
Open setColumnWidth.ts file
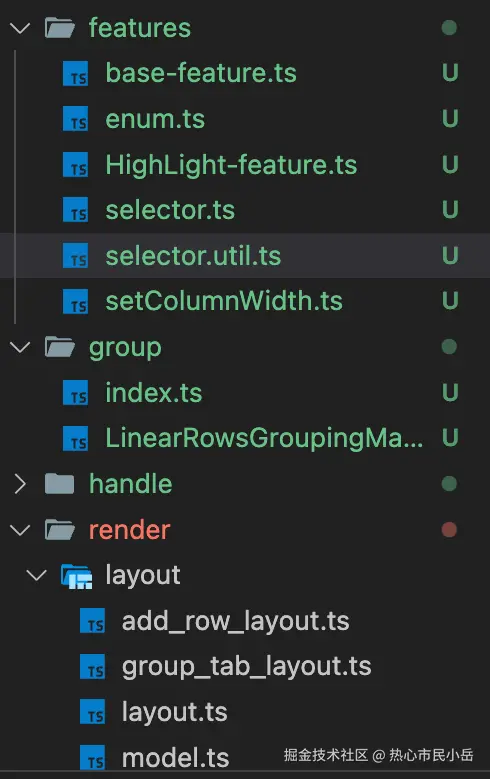[x=245, y=301]
